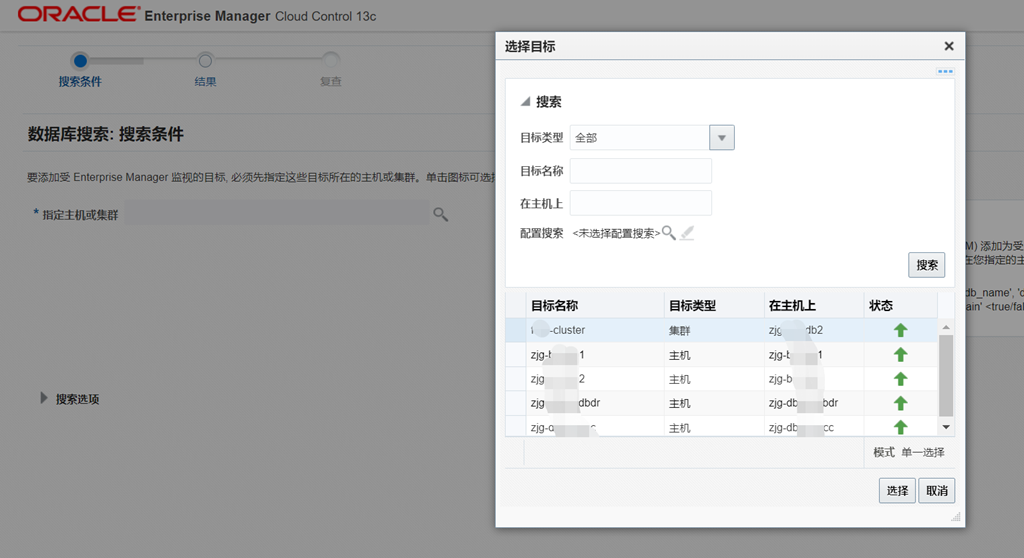This screenshot has height=558, width=1024.
Task: Click the 配置搜索 magnifier icon
Action: tap(669, 233)
